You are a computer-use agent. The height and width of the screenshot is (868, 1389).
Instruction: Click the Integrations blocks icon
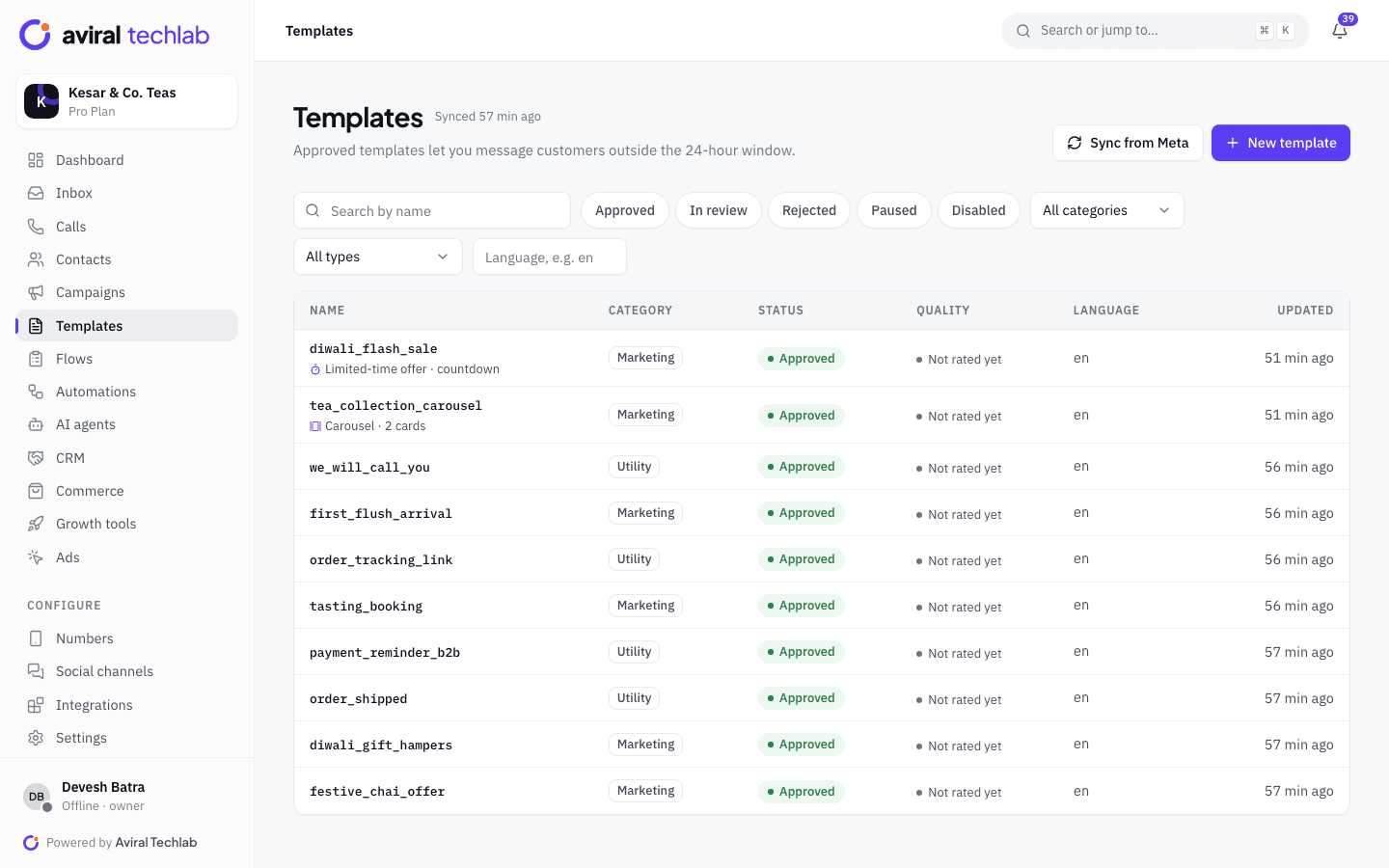point(36,705)
